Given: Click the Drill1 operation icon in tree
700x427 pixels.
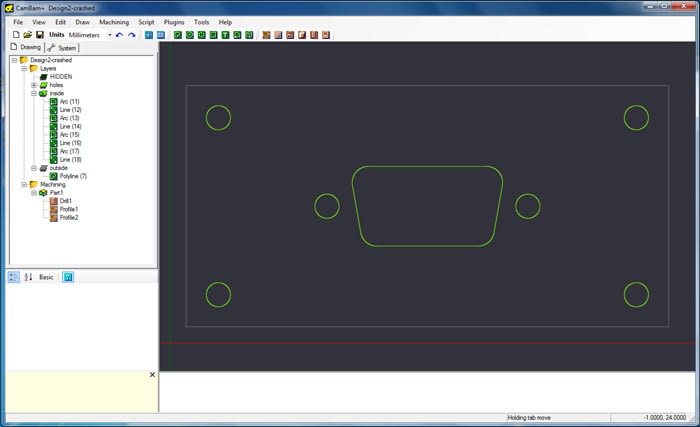Looking at the screenshot, I should pos(54,201).
